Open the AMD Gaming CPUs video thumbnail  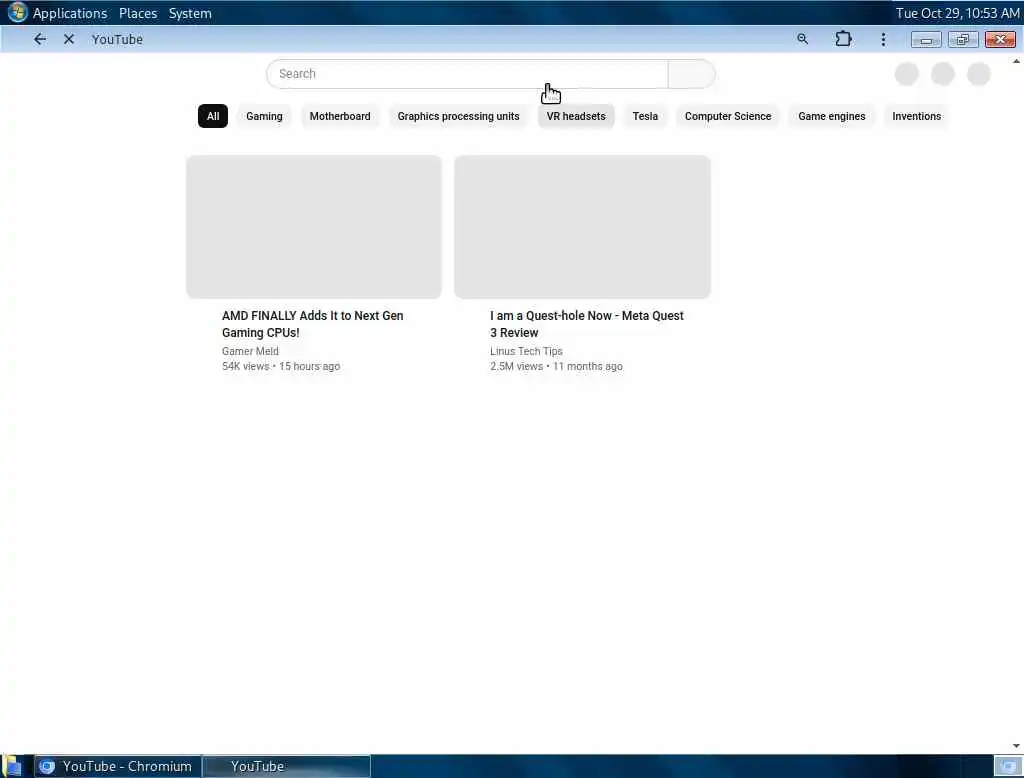[313, 227]
